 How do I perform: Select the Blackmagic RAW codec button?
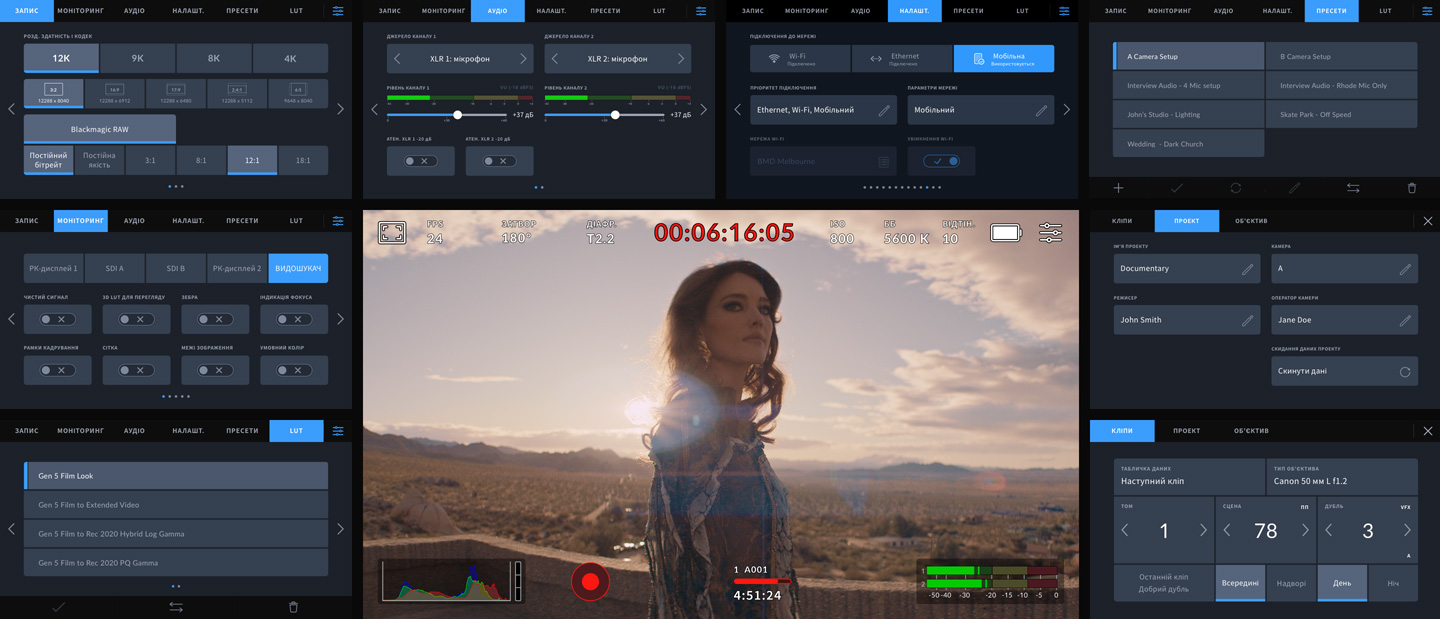[100, 129]
